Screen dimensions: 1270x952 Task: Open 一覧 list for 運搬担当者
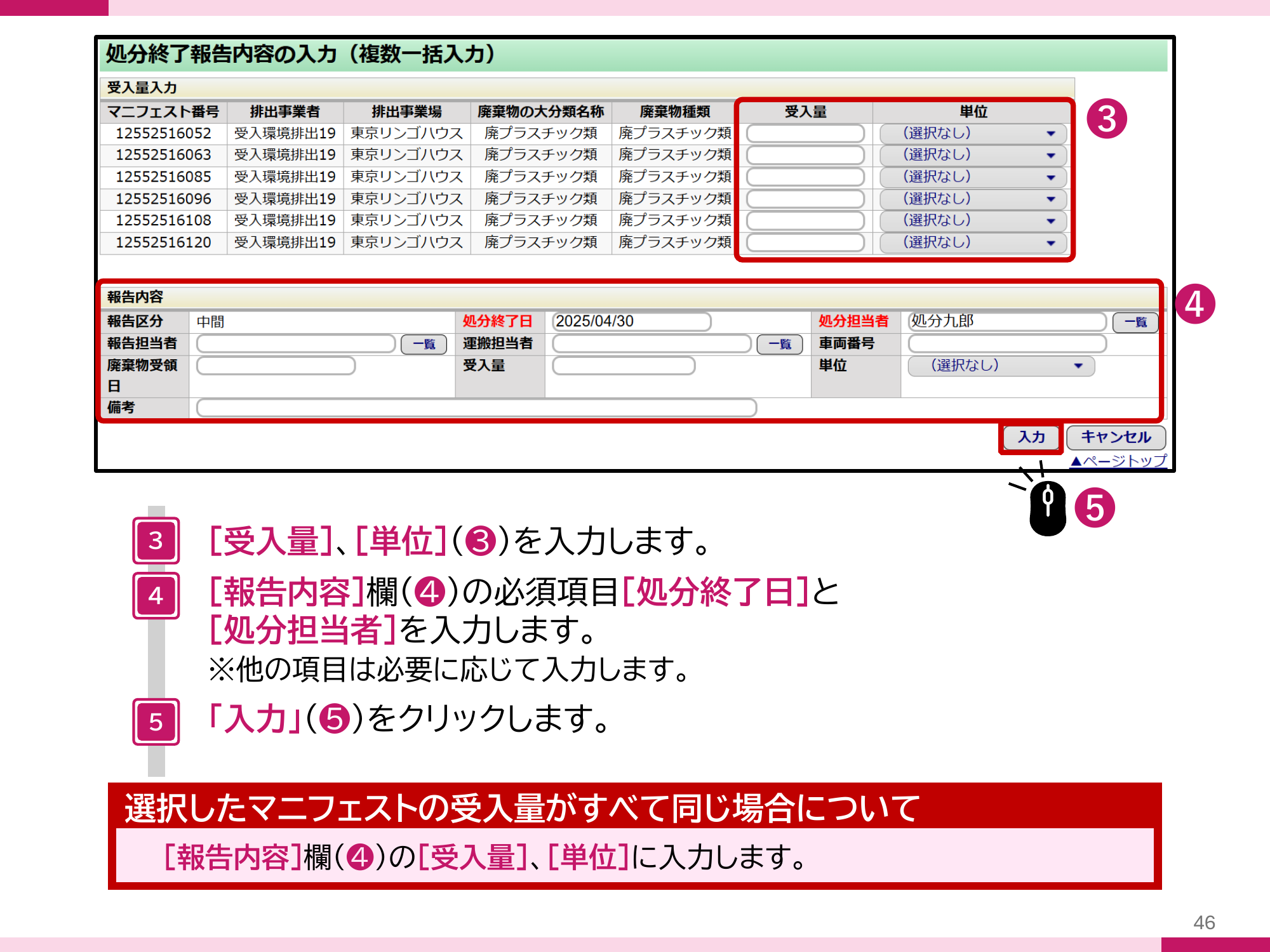click(780, 344)
